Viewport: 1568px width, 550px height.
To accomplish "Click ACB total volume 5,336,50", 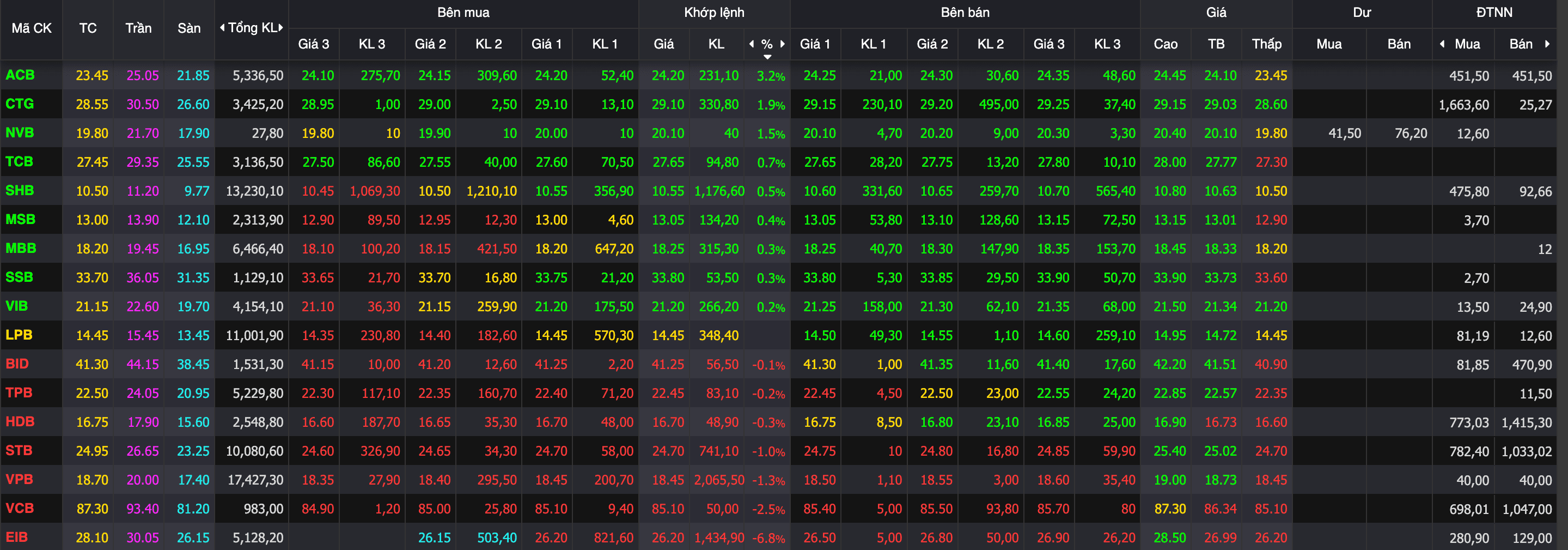I will click(x=258, y=76).
